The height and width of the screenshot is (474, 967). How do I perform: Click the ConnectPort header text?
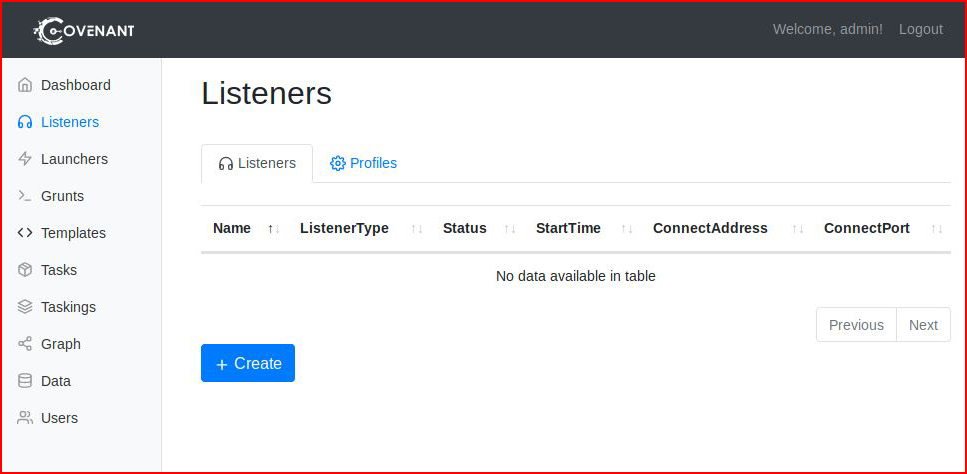point(866,228)
